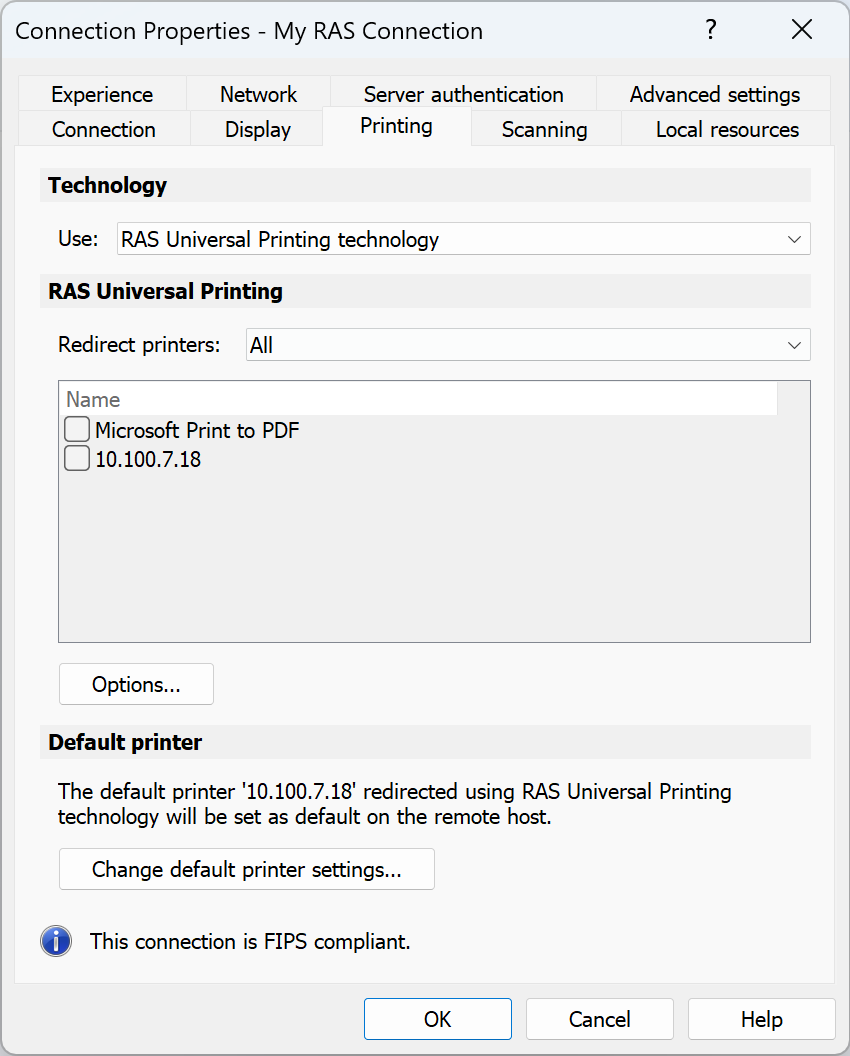This screenshot has height=1056, width=850.
Task: Open Change default printer settings
Action: (246, 870)
